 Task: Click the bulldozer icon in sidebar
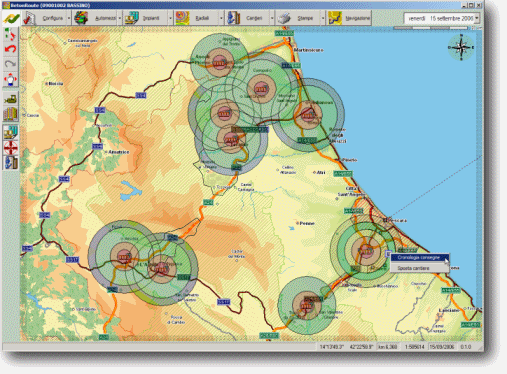[10, 99]
